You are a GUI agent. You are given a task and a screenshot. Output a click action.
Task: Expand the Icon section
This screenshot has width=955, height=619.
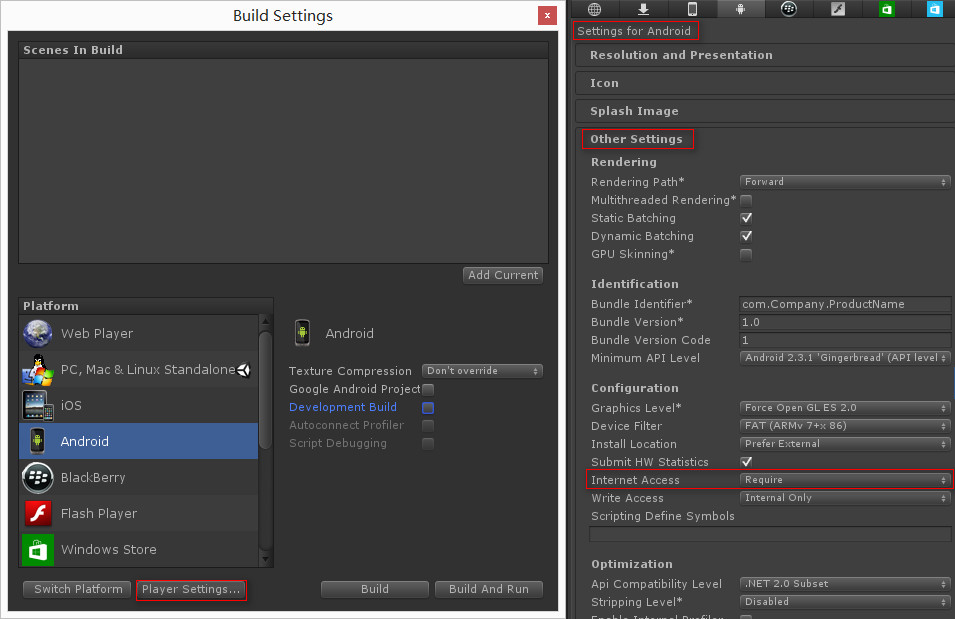pyautogui.click(x=765, y=83)
